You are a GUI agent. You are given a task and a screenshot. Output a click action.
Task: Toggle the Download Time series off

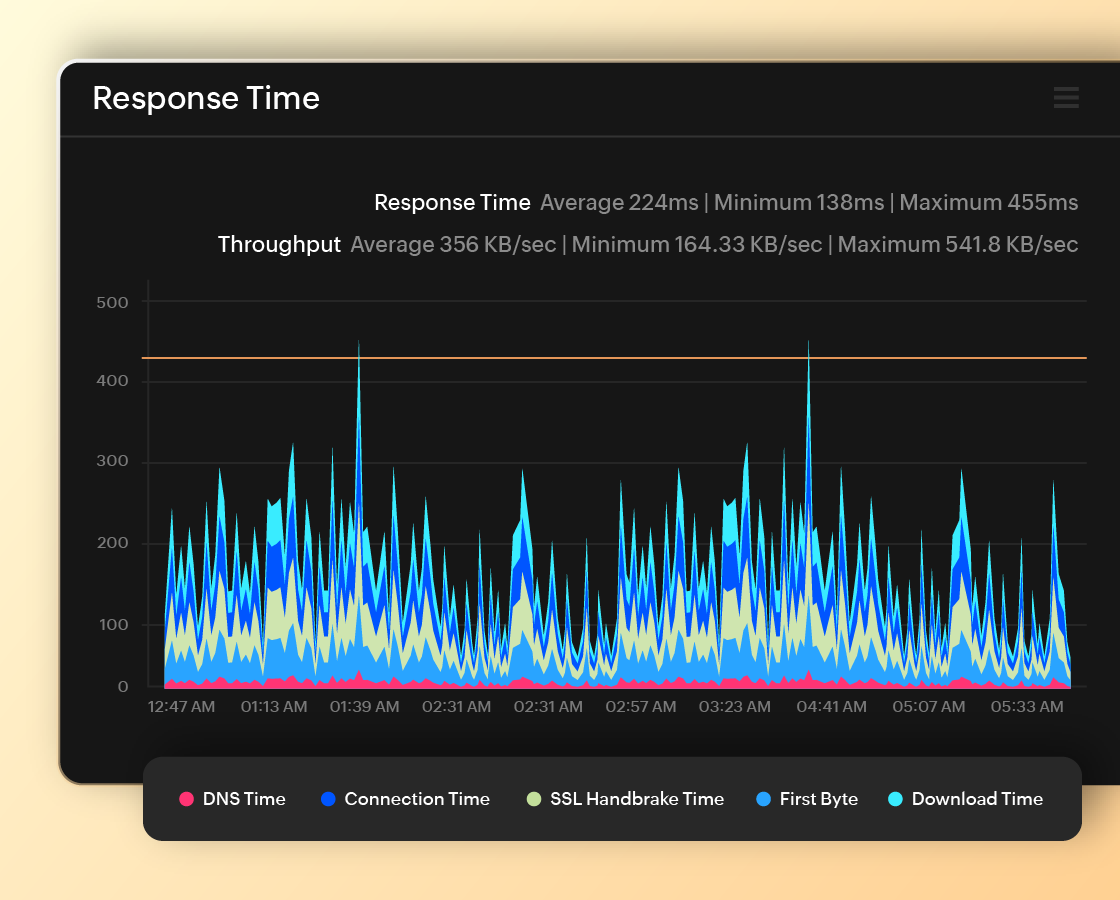coord(965,799)
